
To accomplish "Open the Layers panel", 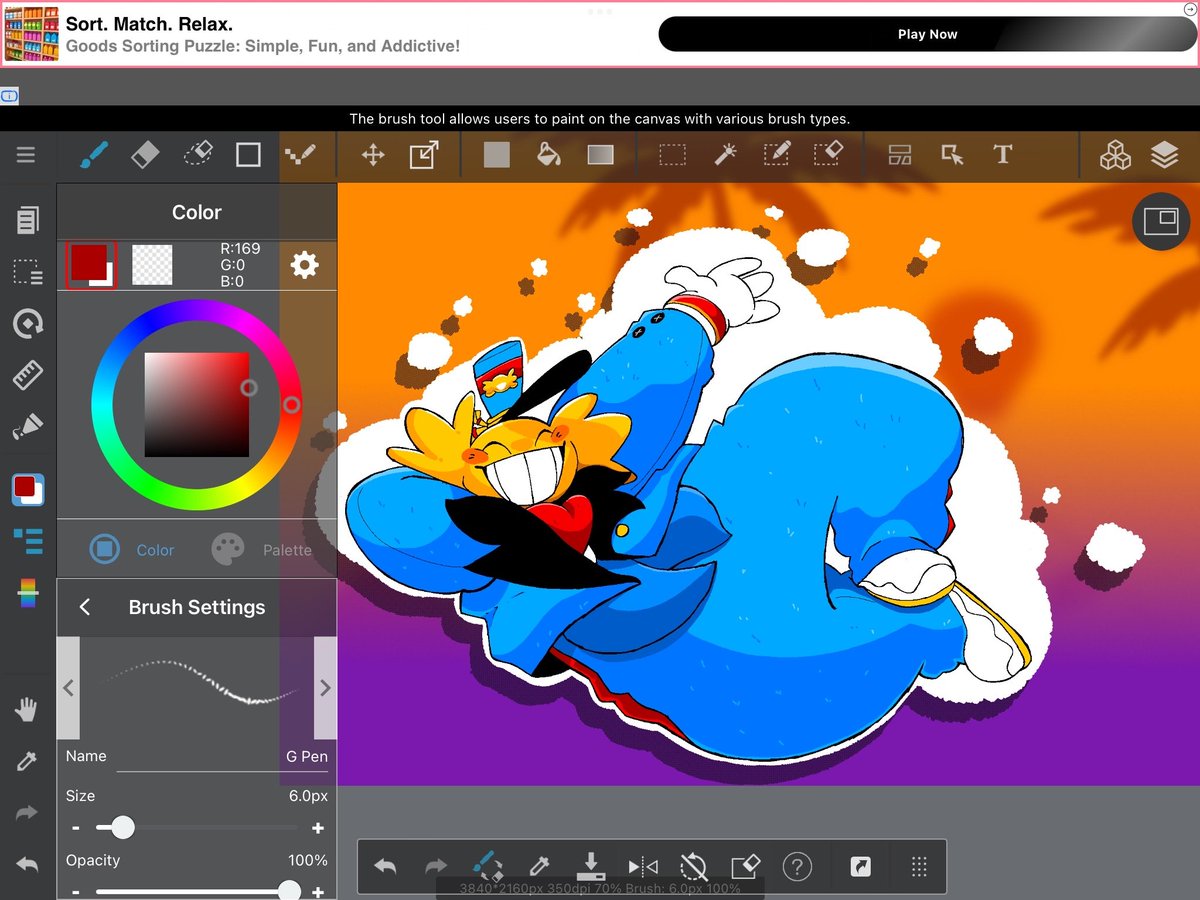I will point(1164,155).
